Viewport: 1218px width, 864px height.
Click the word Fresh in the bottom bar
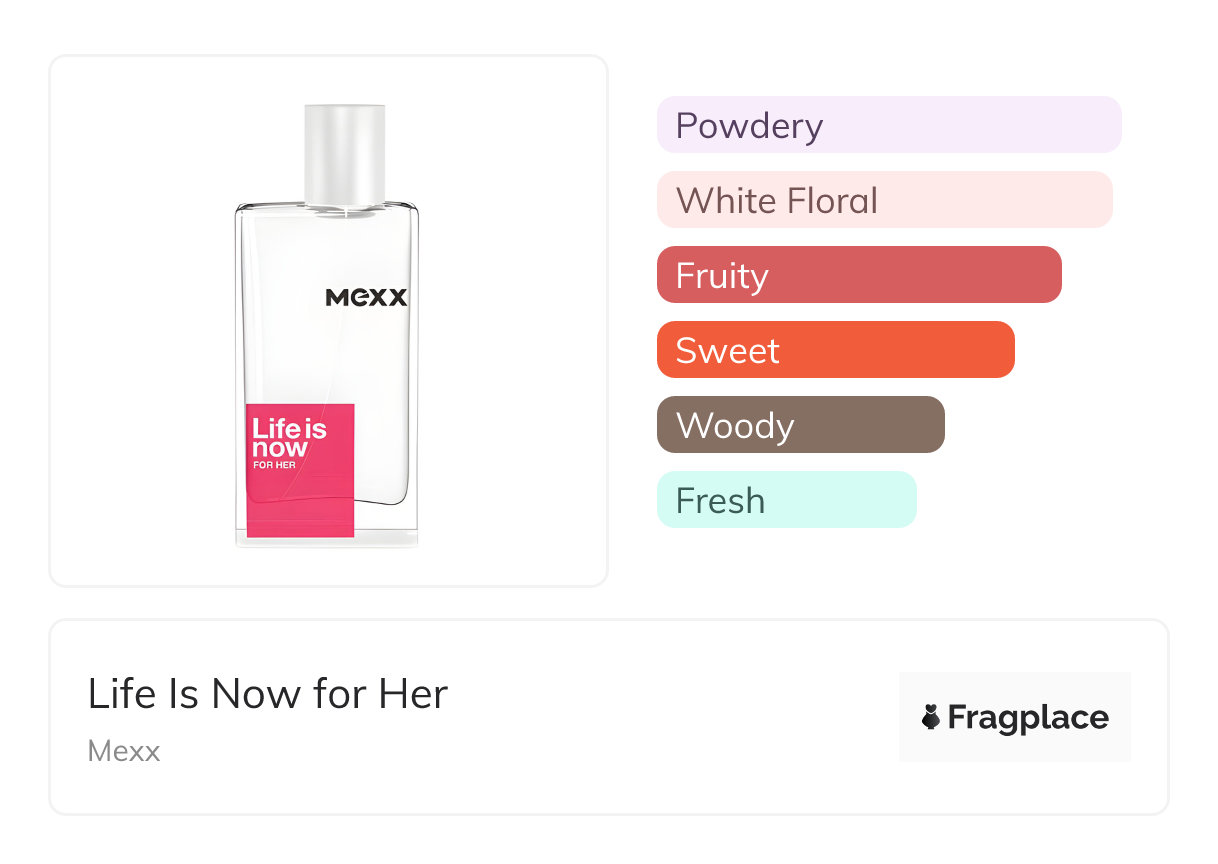pyautogui.click(x=720, y=501)
